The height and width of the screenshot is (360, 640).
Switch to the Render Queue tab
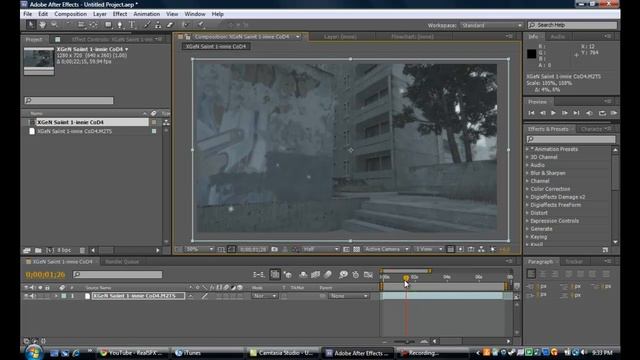(x=122, y=262)
